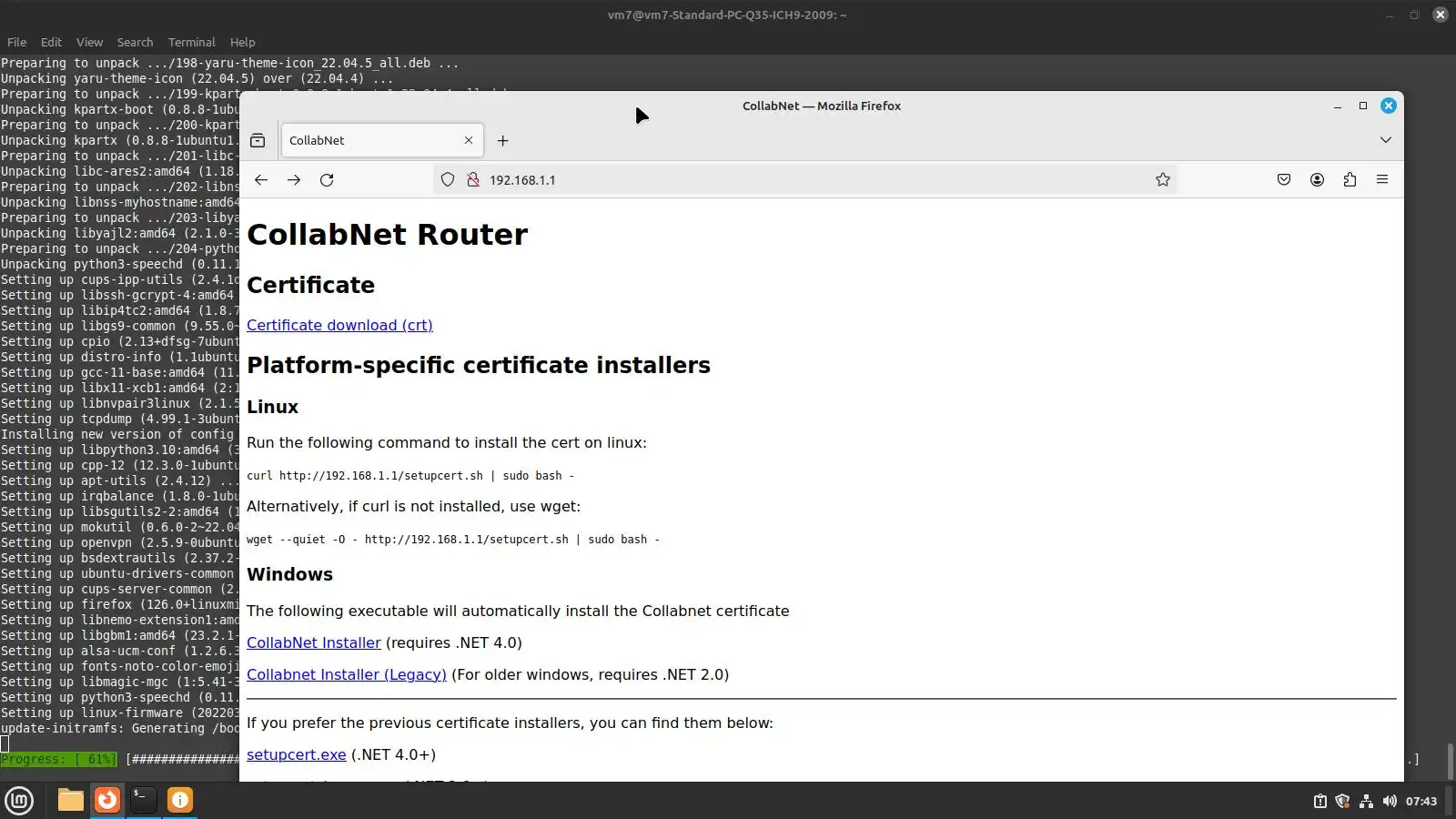Open Certificate download (crt) link
The width and height of the screenshot is (1456, 819).
[x=339, y=325]
